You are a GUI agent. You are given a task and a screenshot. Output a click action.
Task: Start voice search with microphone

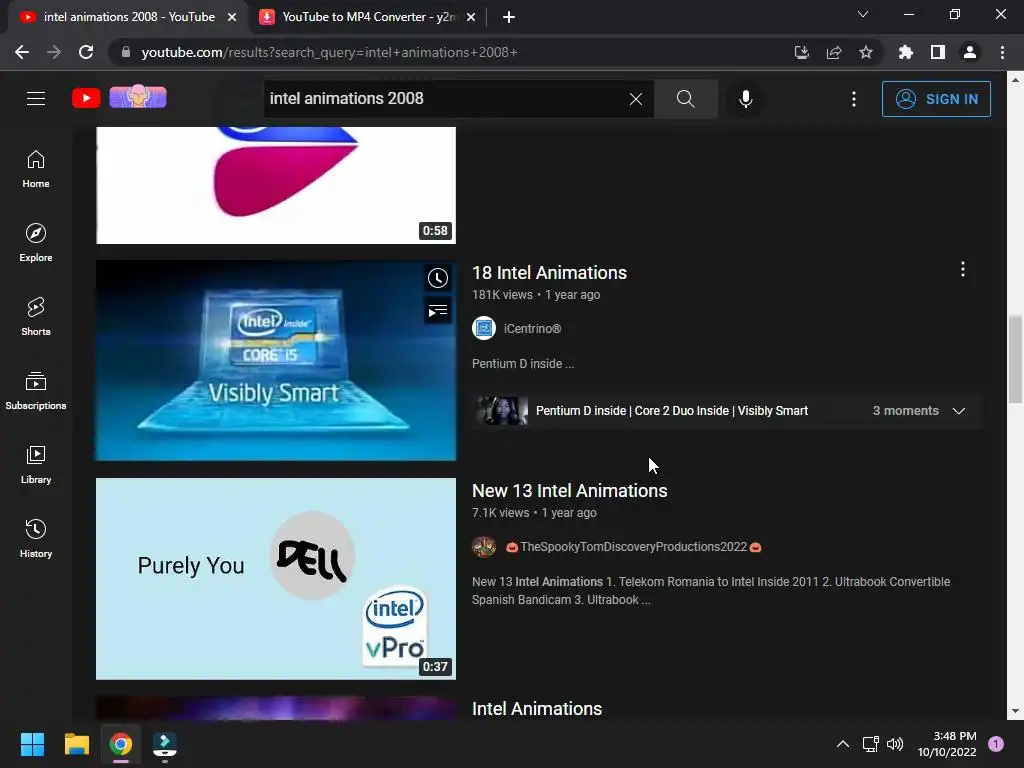pyautogui.click(x=745, y=99)
